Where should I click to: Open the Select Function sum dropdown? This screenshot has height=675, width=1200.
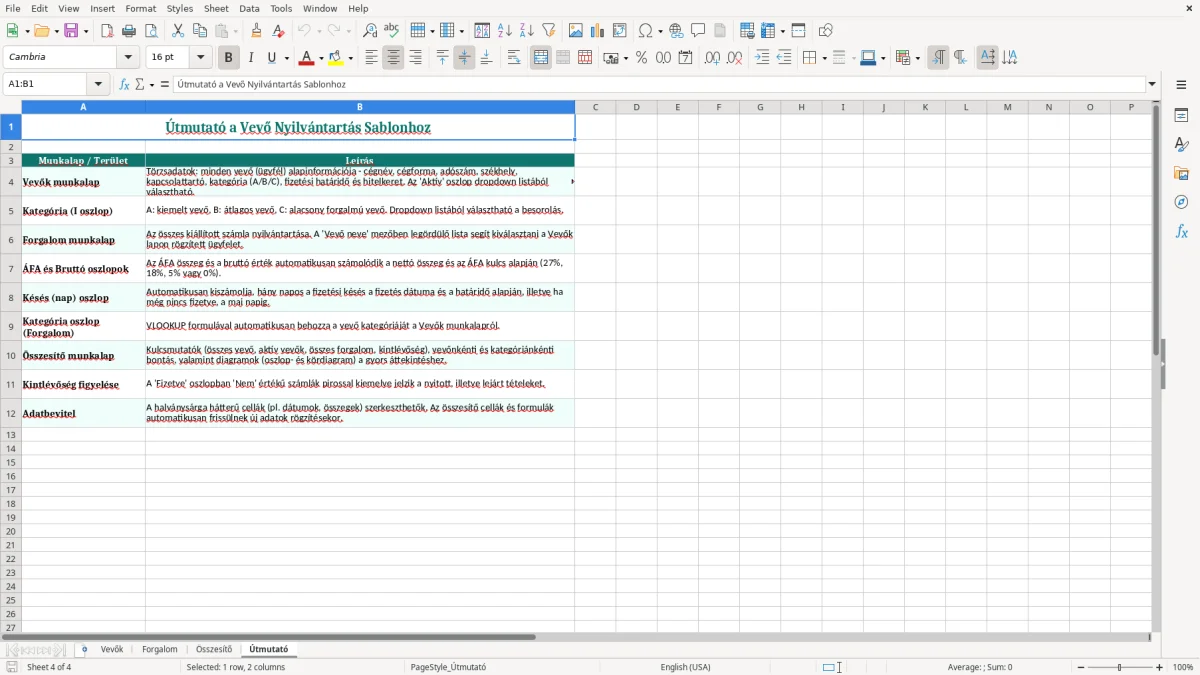151,84
